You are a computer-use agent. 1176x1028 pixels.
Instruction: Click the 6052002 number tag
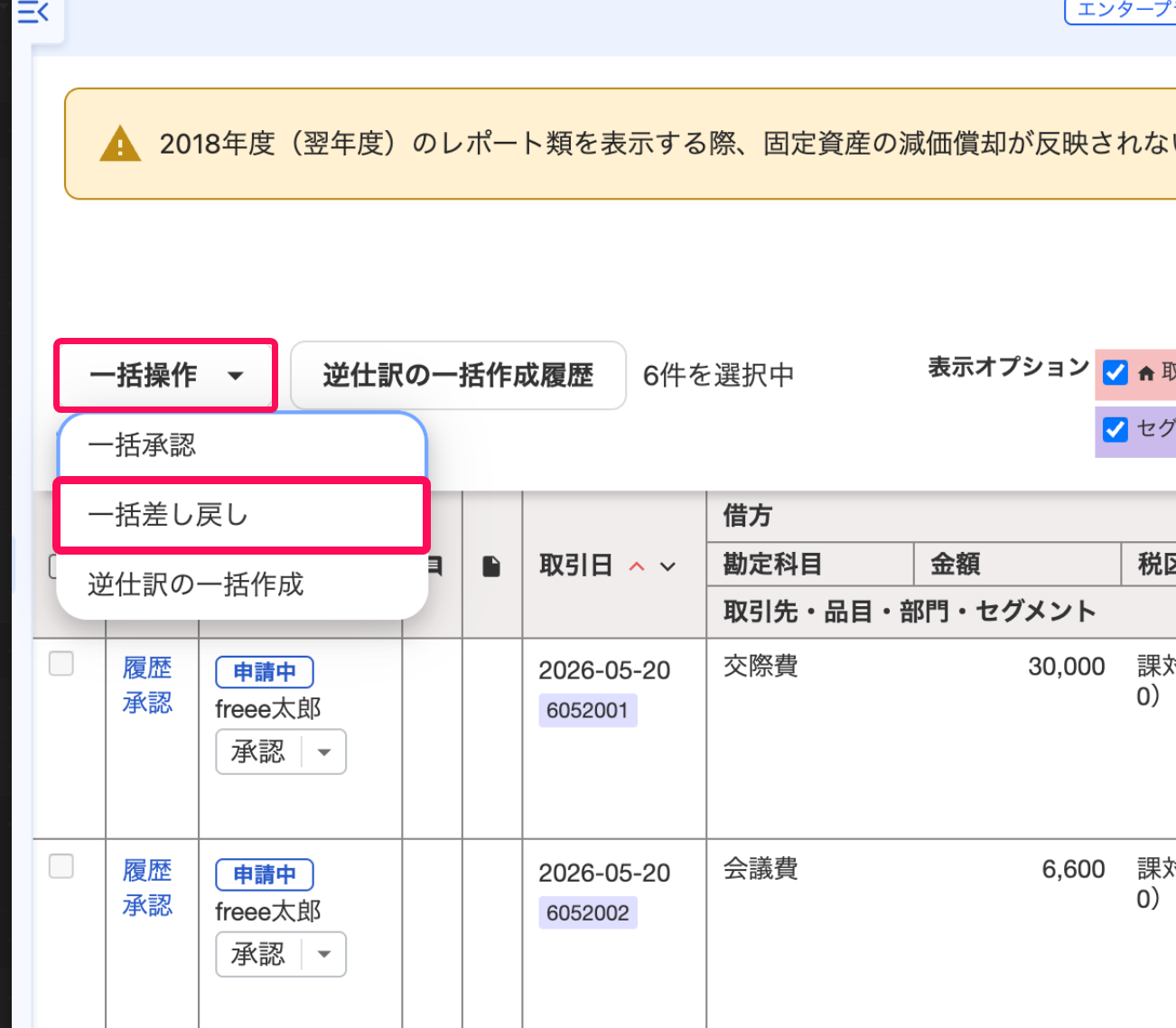(588, 912)
